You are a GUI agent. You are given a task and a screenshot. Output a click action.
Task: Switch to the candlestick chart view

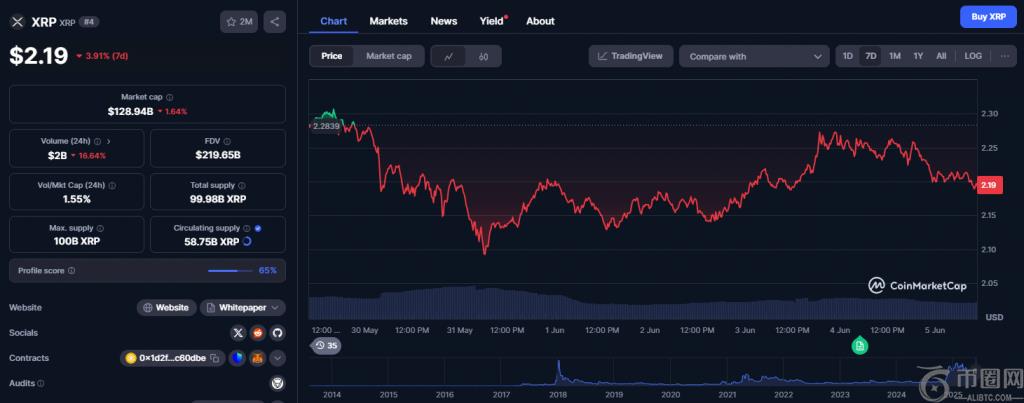pos(482,56)
